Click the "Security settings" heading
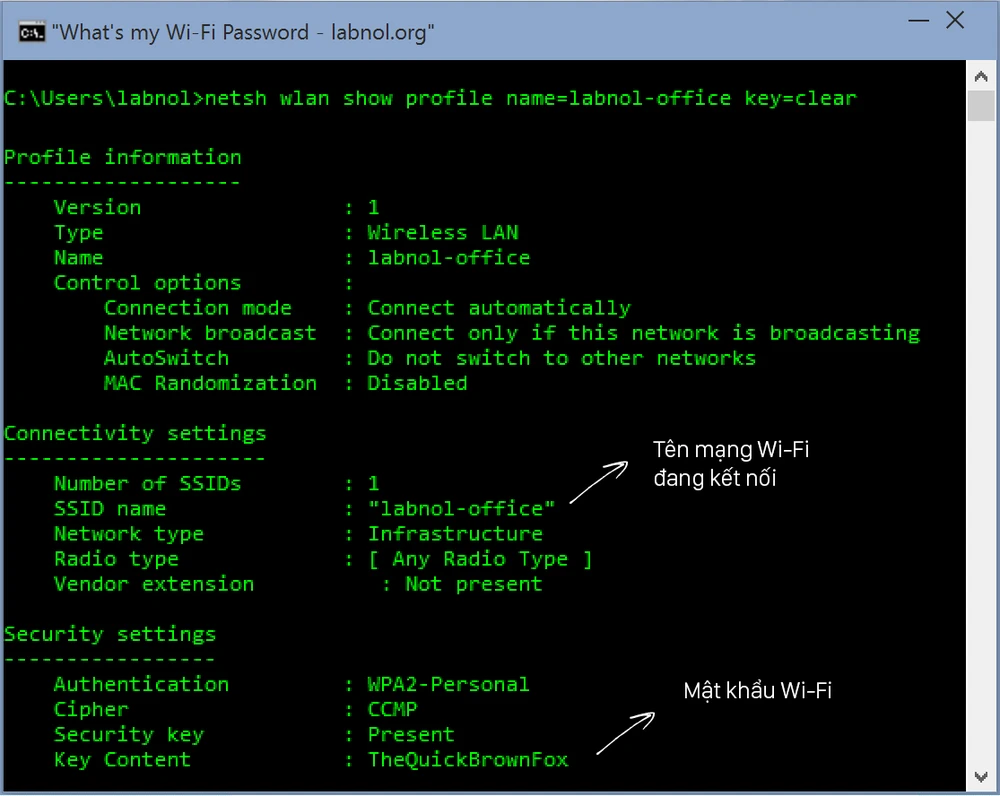1000x796 pixels. (x=110, y=634)
